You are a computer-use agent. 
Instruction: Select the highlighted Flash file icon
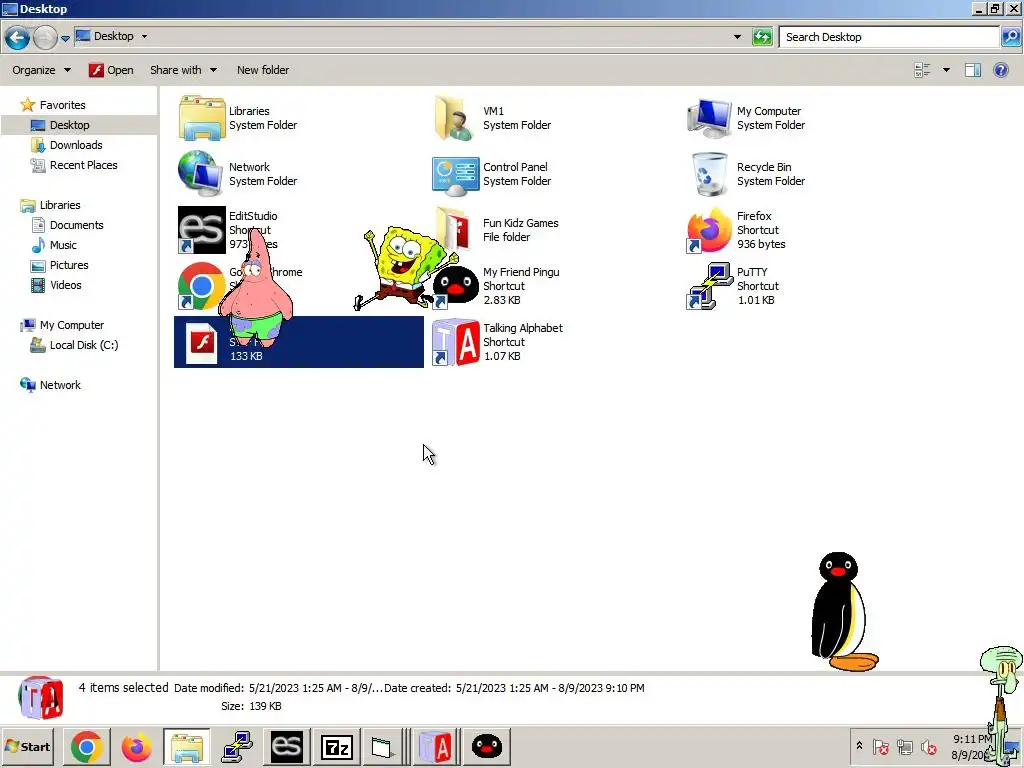[202, 343]
